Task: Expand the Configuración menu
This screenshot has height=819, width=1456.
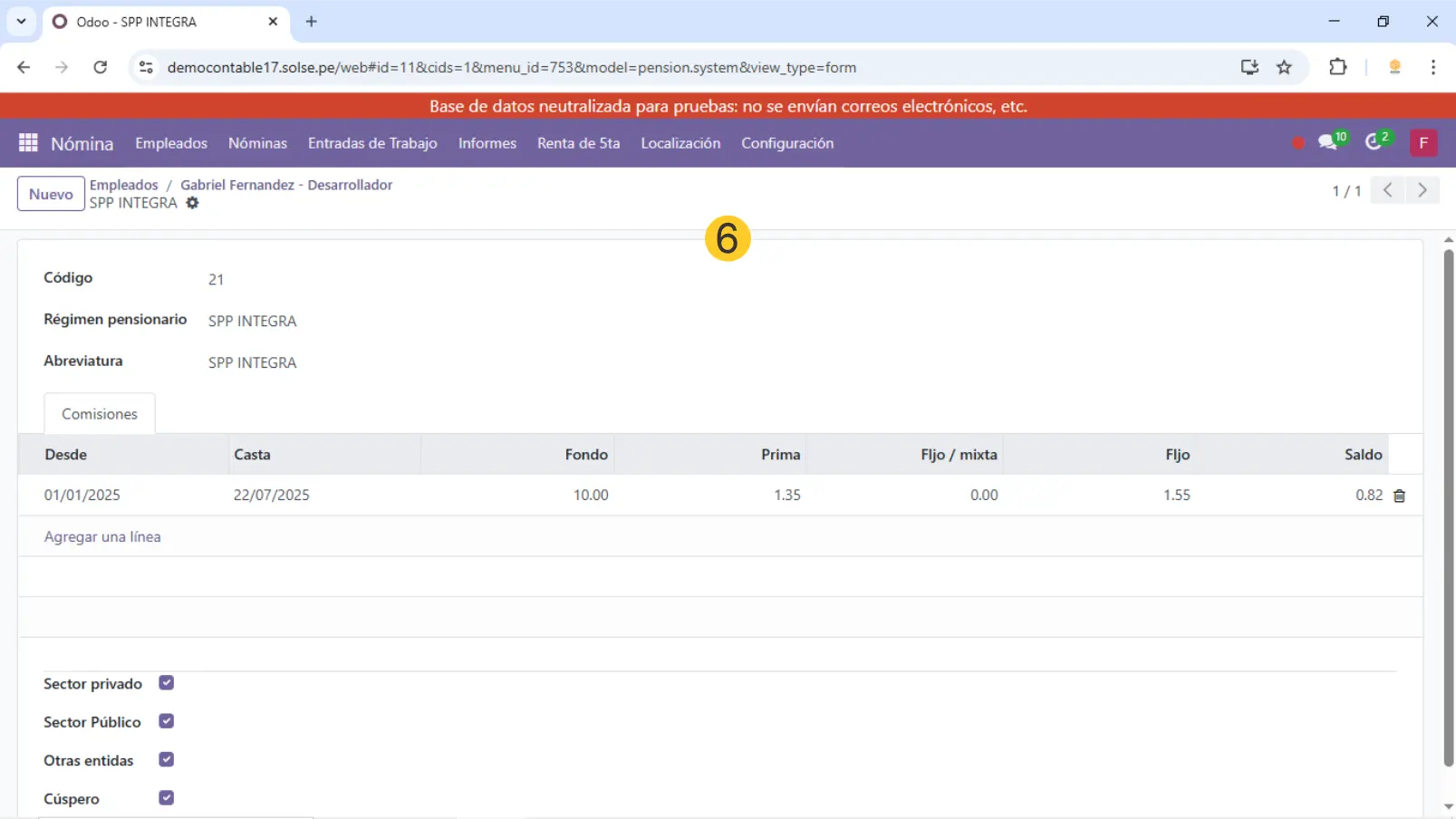Action: (786, 143)
